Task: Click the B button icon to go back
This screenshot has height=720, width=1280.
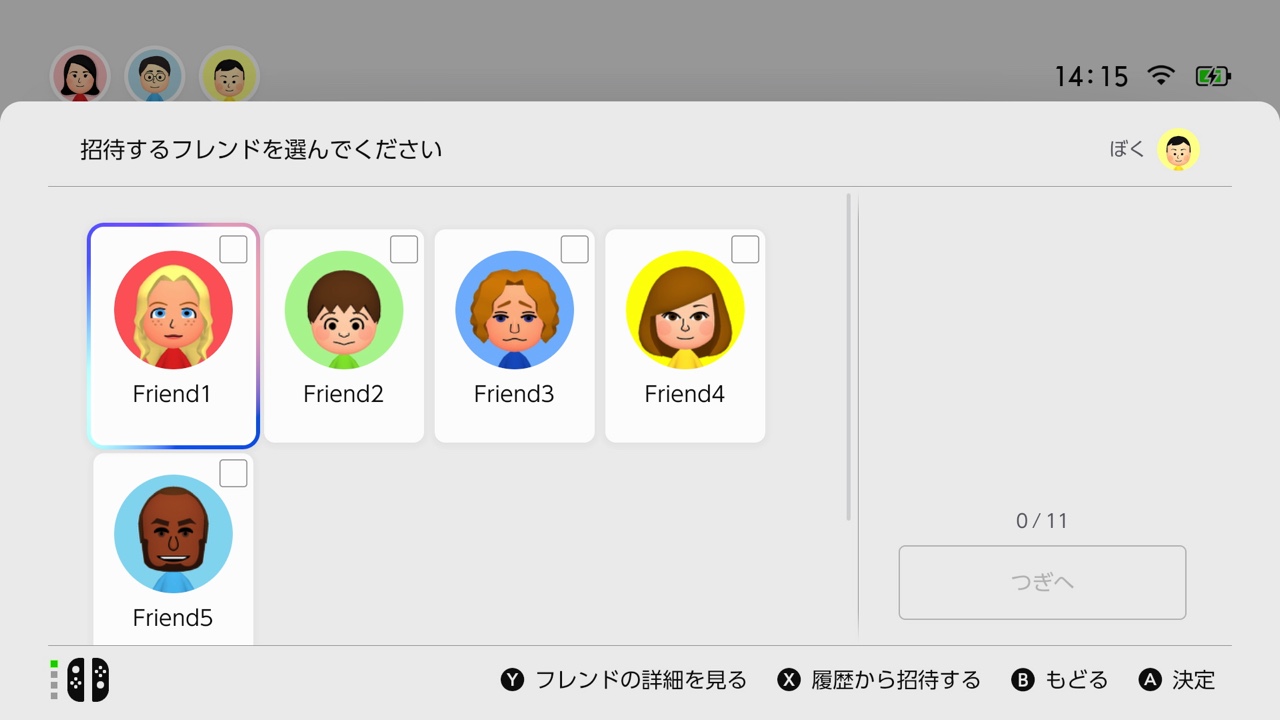Action: point(1023,680)
